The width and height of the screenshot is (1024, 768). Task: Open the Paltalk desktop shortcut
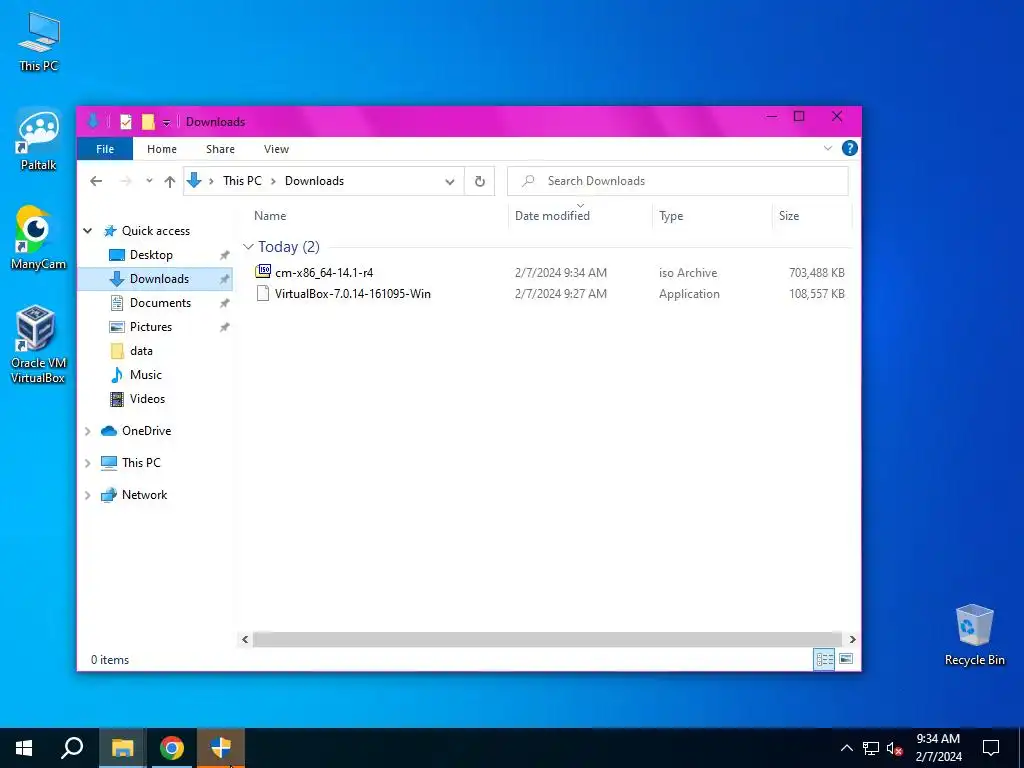pos(39,140)
